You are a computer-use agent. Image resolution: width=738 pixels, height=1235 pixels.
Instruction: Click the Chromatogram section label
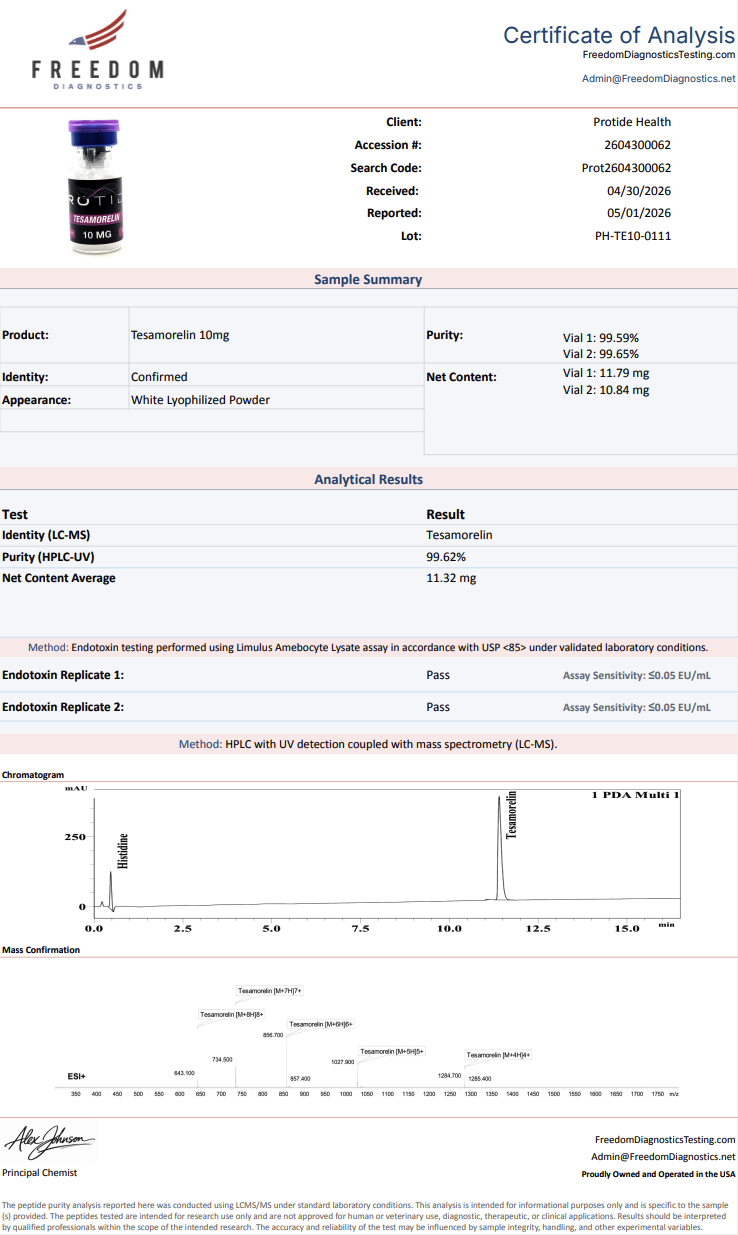point(33,775)
